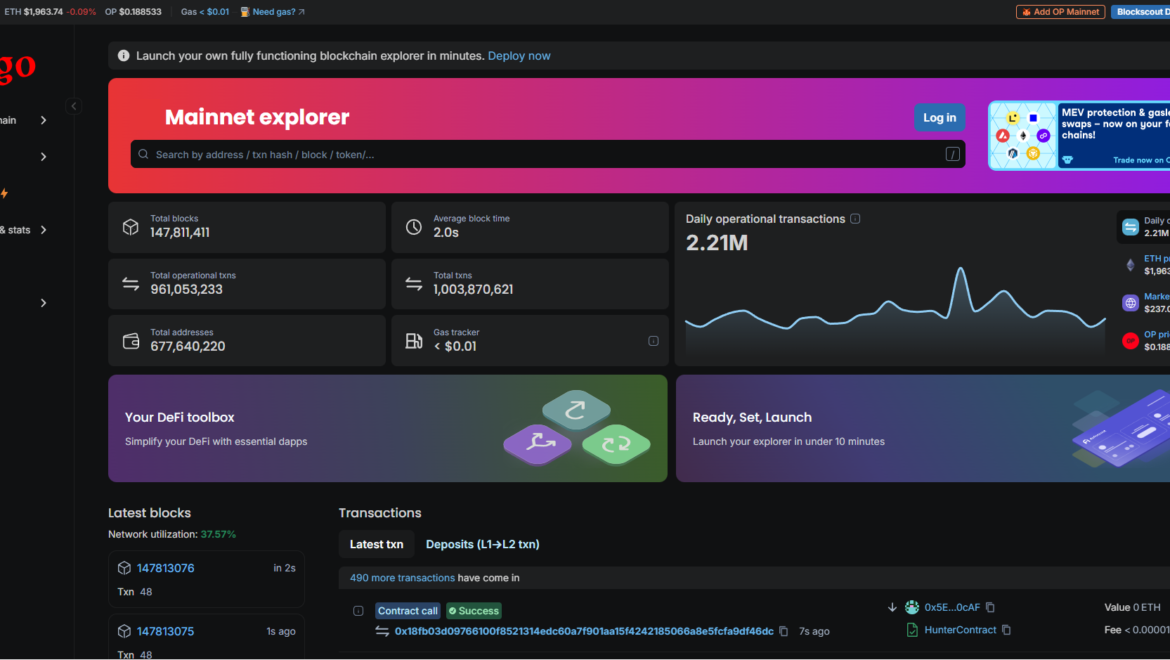Viewport: 1170px width, 660px height.
Task: Load the 490 more transactions link
Action: tap(402, 578)
